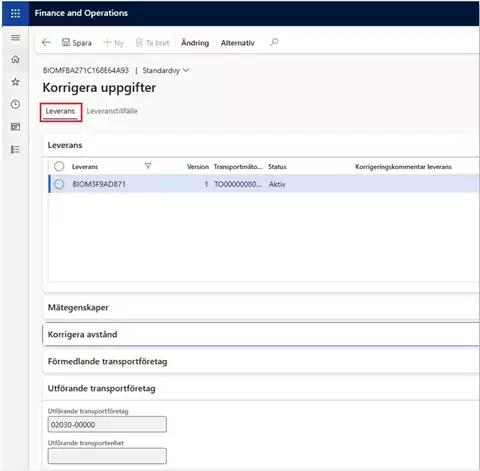The height and width of the screenshot is (471, 480).
Task: Open the Leverans column filter icon
Action: [148, 166]
